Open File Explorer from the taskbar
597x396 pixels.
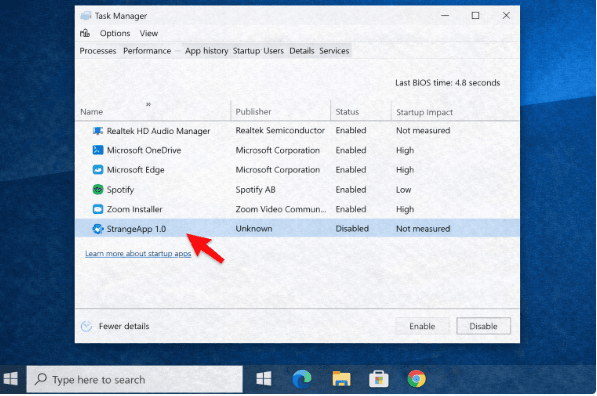[341, 379]
